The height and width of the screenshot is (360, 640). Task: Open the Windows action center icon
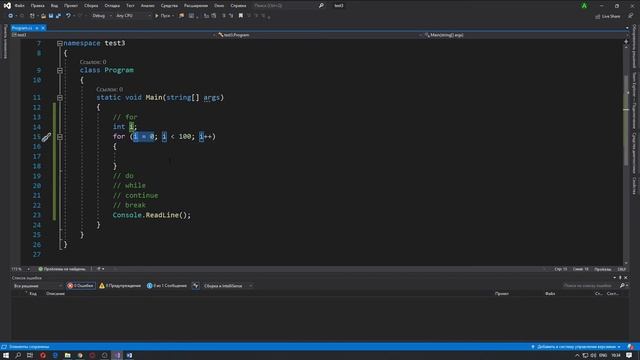click(629, 356)
